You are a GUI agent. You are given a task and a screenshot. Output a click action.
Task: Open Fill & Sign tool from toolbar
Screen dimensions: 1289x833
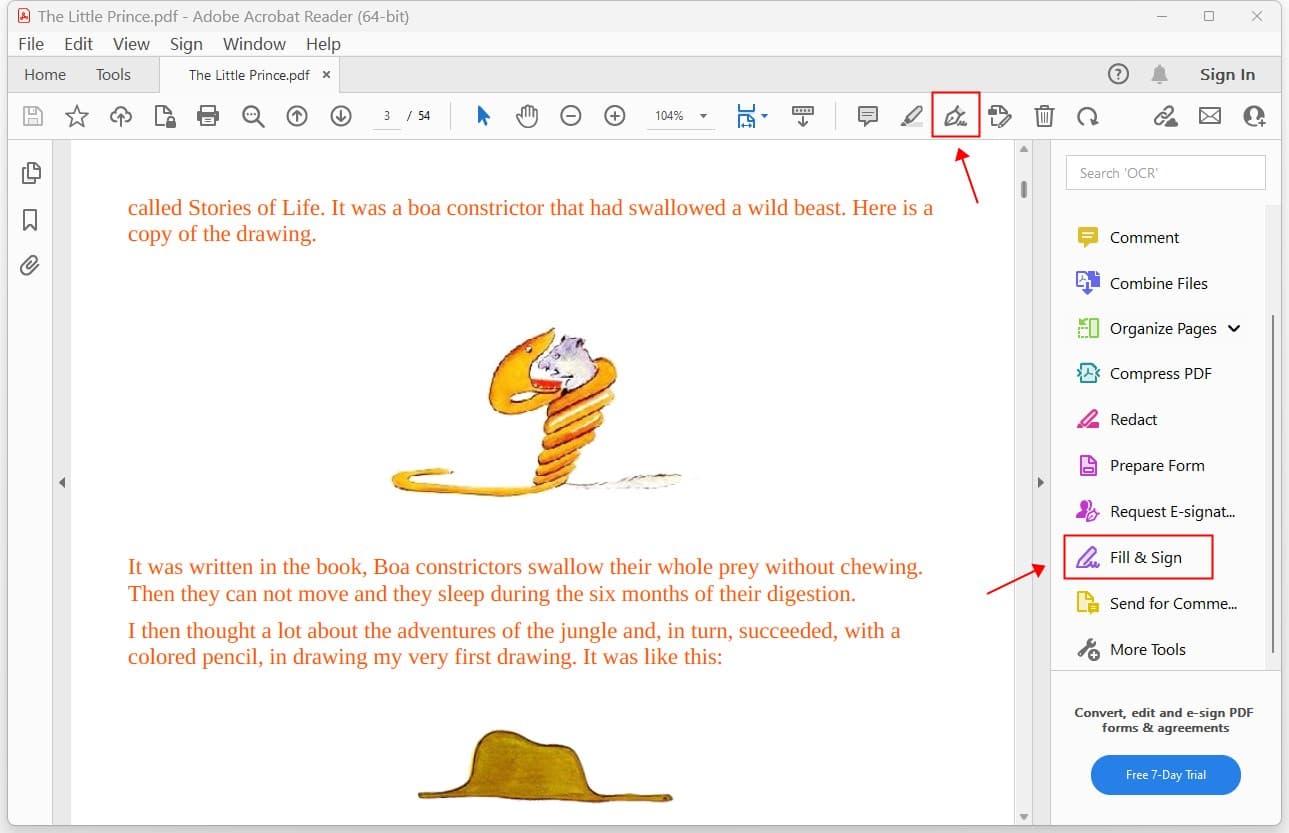coord(955,116)
